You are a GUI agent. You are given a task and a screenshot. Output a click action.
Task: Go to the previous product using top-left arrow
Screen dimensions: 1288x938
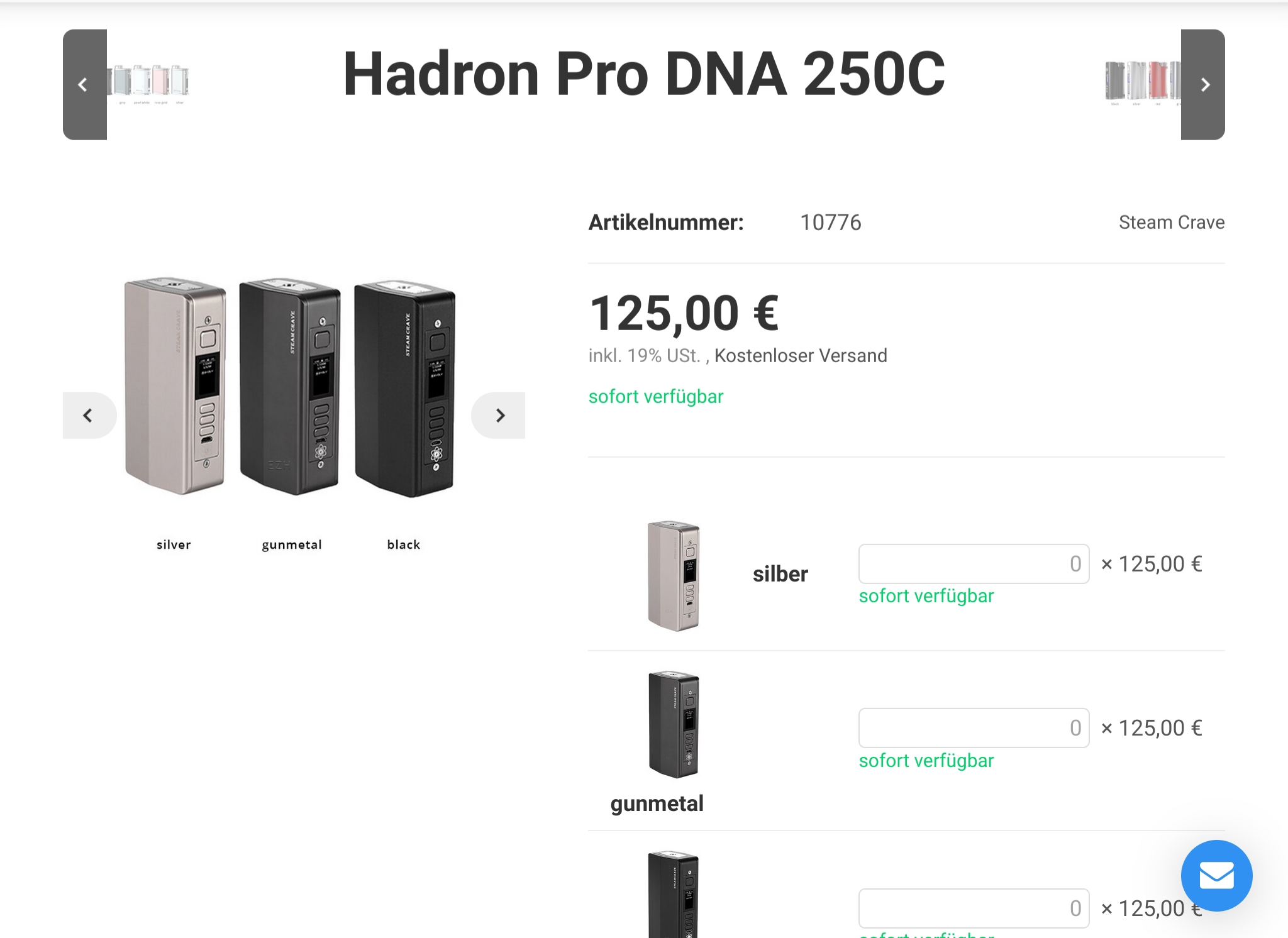(84, 85)
